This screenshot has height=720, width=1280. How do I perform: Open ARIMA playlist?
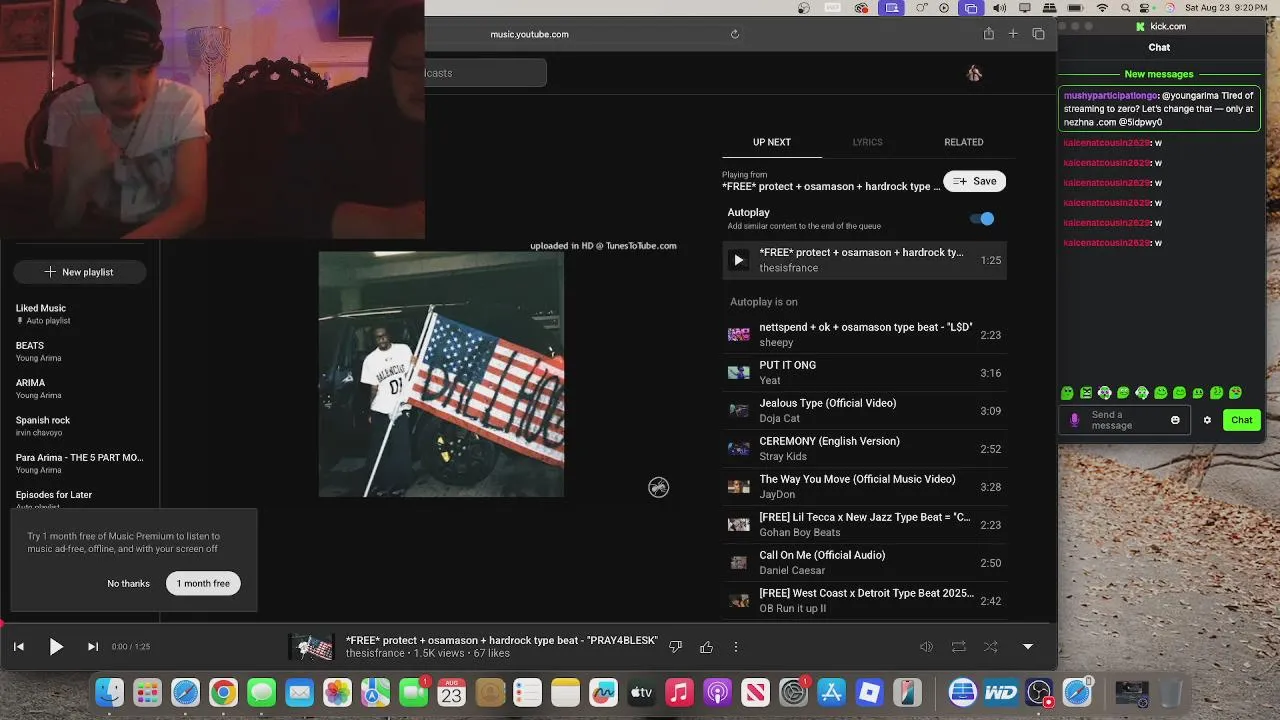point(80,388)
